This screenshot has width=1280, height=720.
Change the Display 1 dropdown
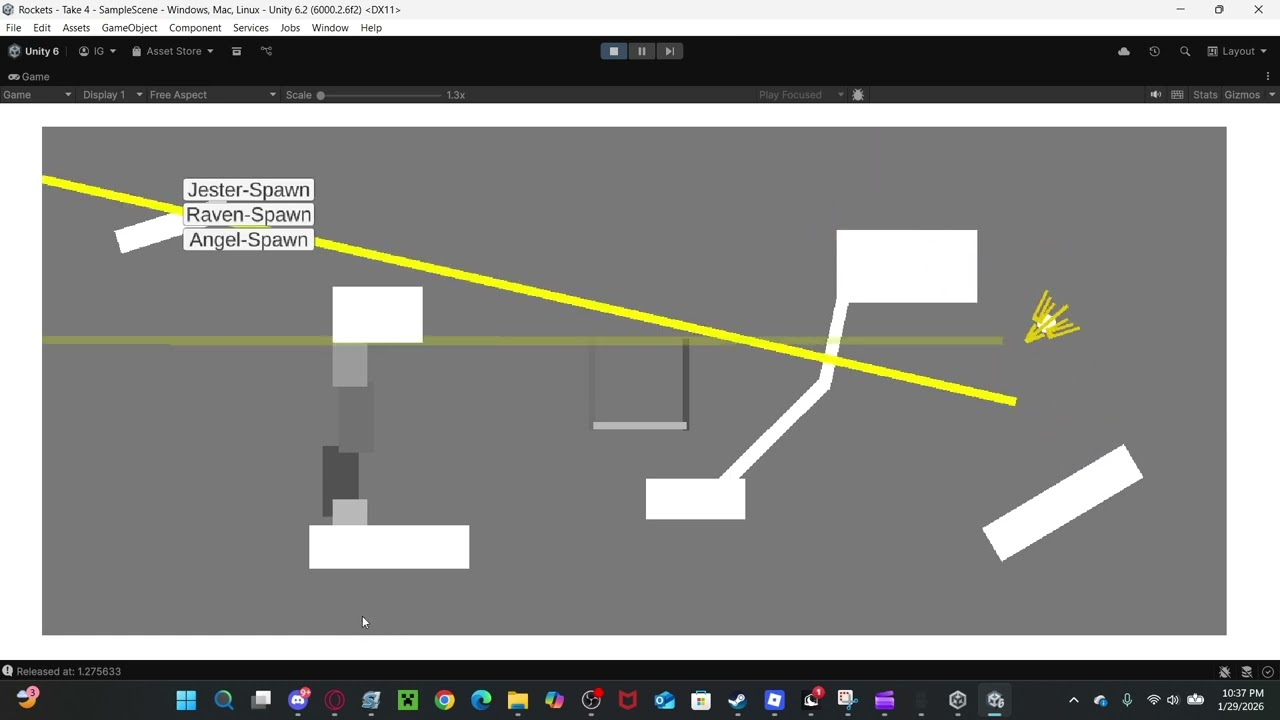[111, 95]
